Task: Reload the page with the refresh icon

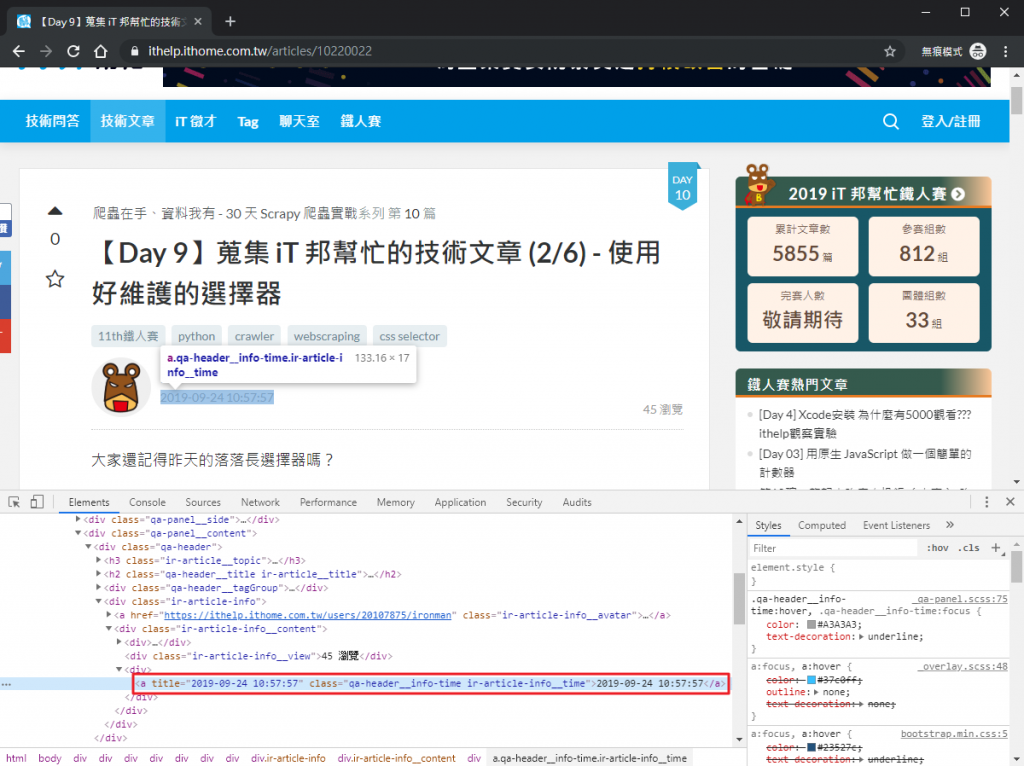Action: [x=73, y=51]
